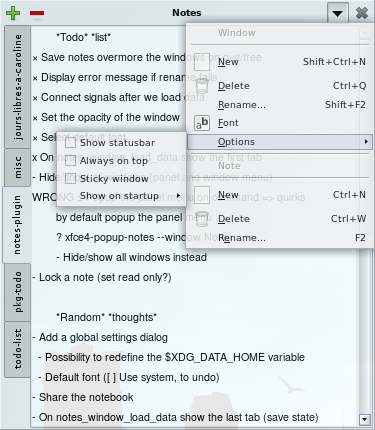Expand Options submenu arrow
This screenshot has height=430, width=375.
pyautogui.click(x=366, y=142)
